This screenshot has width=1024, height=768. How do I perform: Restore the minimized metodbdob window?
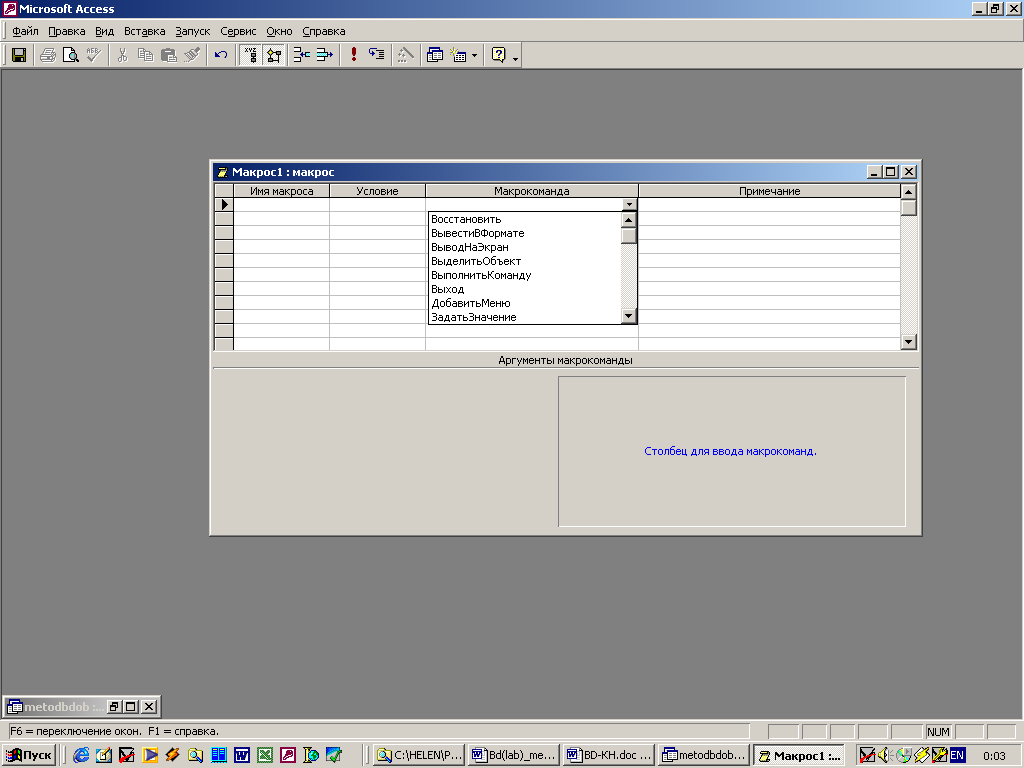114,707
